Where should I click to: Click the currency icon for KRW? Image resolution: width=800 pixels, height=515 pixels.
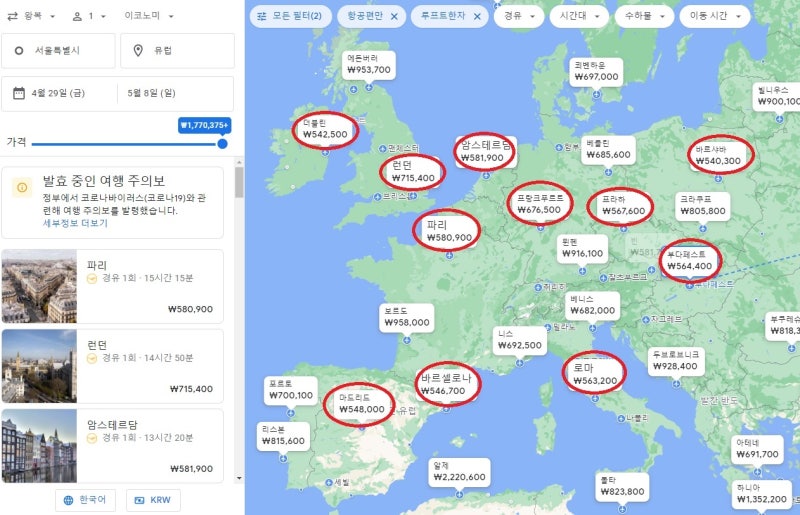[138, 499]
